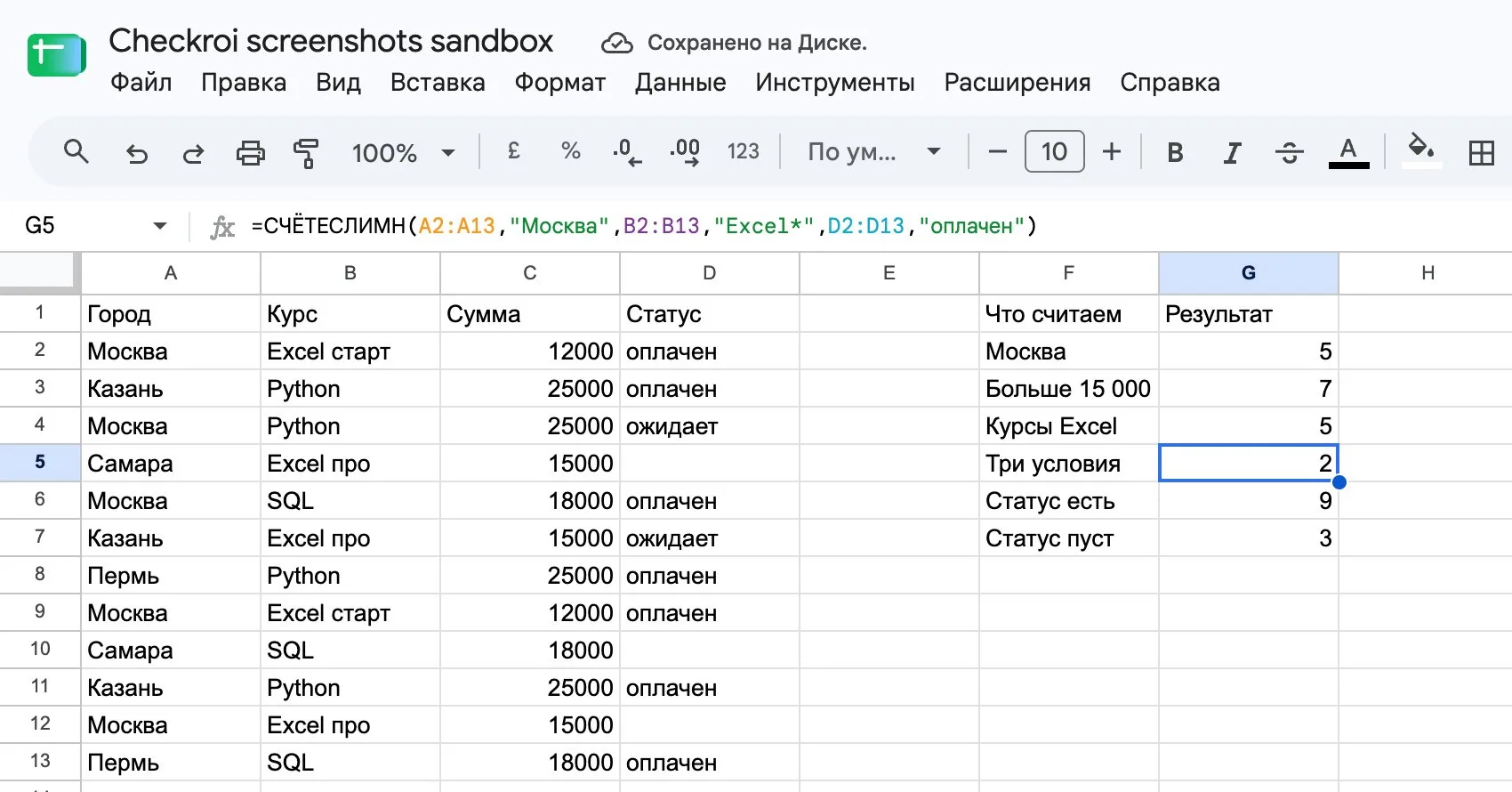Click the Сохранено на Диске status

[757, 43]
